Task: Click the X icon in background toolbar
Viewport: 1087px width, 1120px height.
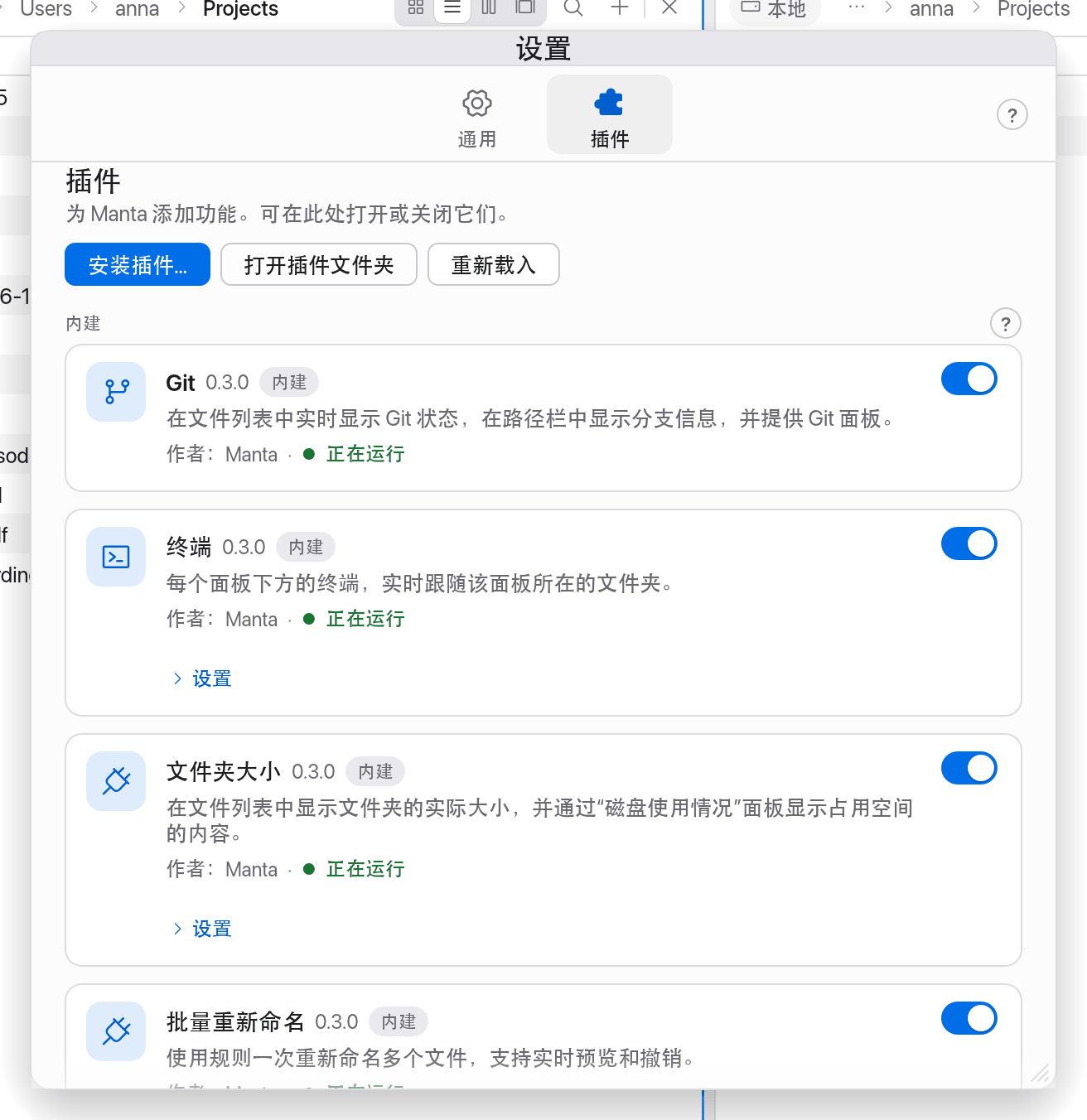Action: point(670,8)
